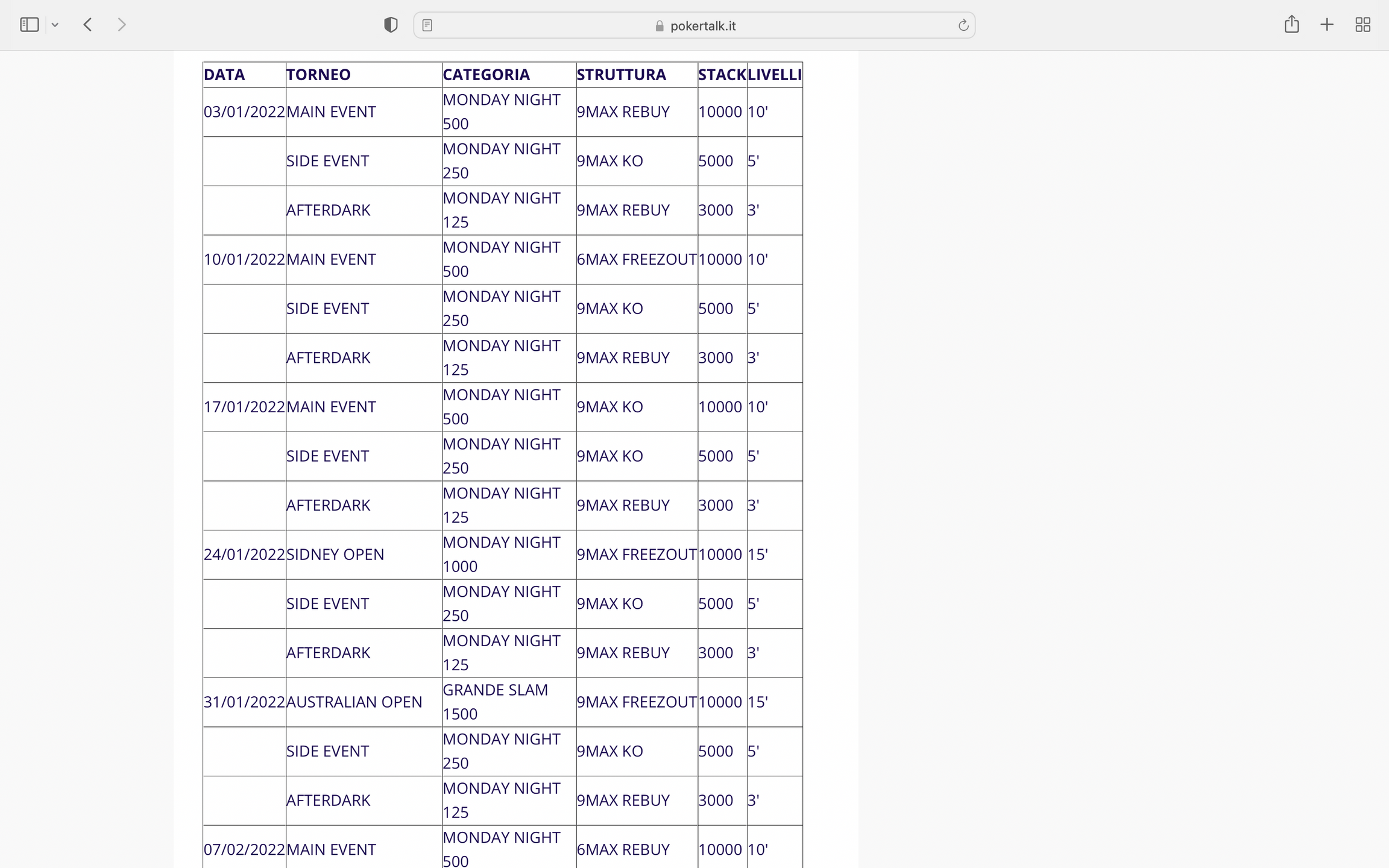Open the privacy report shield icon
Screen dimensions: 1389x868
391,25
